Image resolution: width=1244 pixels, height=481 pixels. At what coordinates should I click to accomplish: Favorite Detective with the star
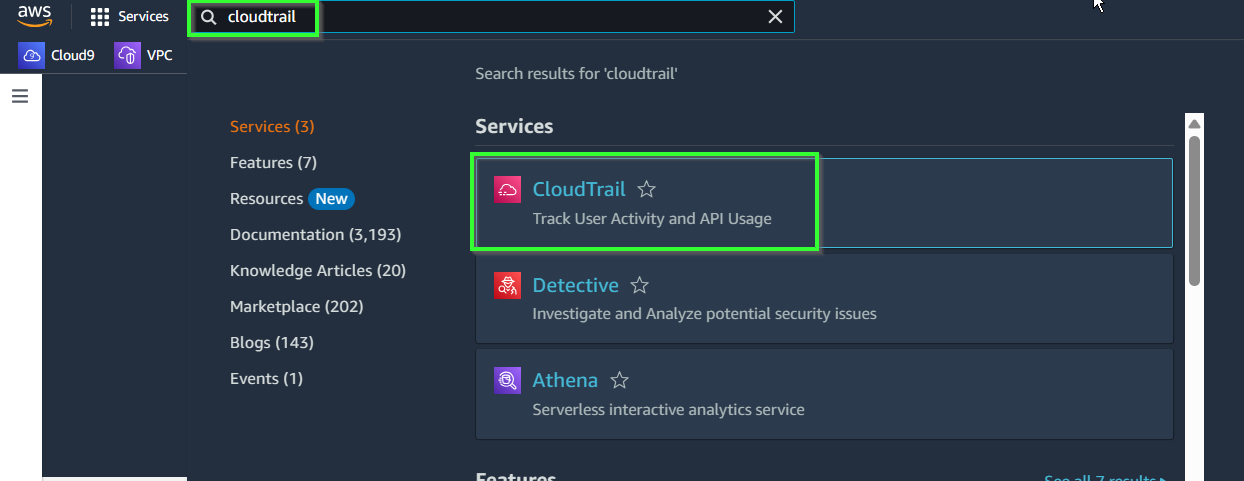pyautogui.click(x=640, y=285)
